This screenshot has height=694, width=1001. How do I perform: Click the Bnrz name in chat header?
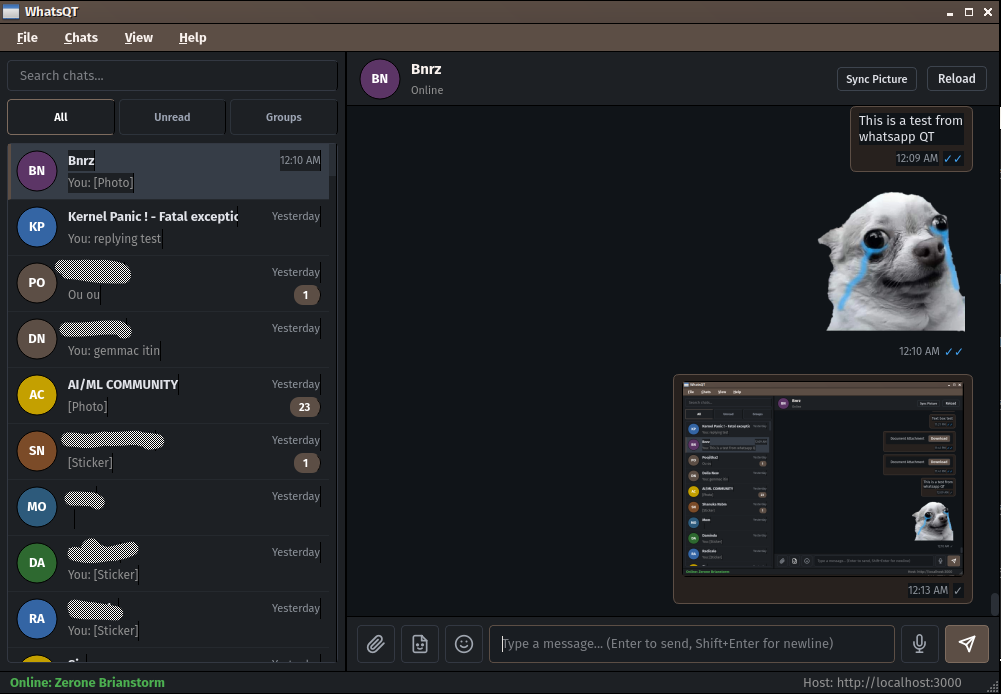pos(426,69)
